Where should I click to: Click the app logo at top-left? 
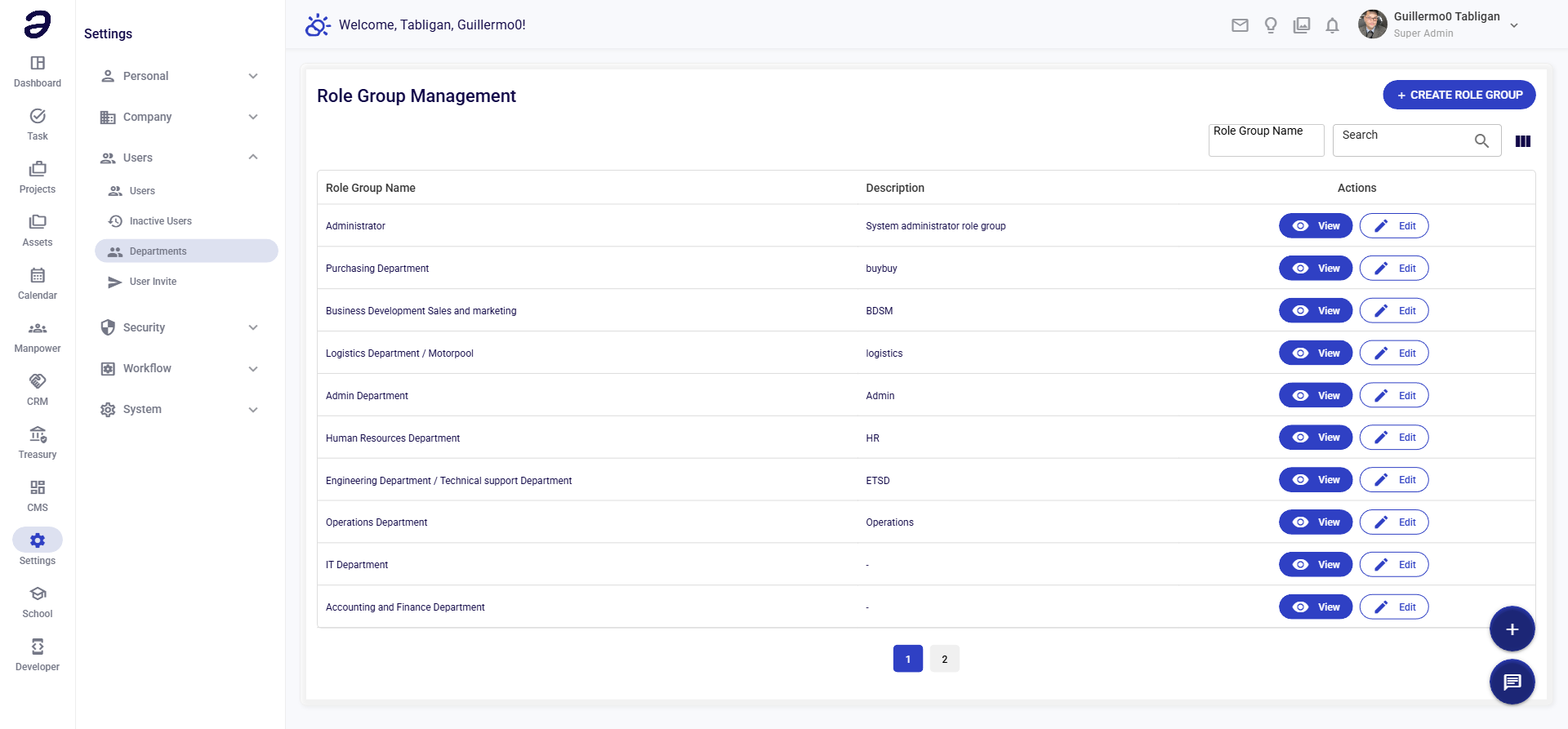[38, 24]
